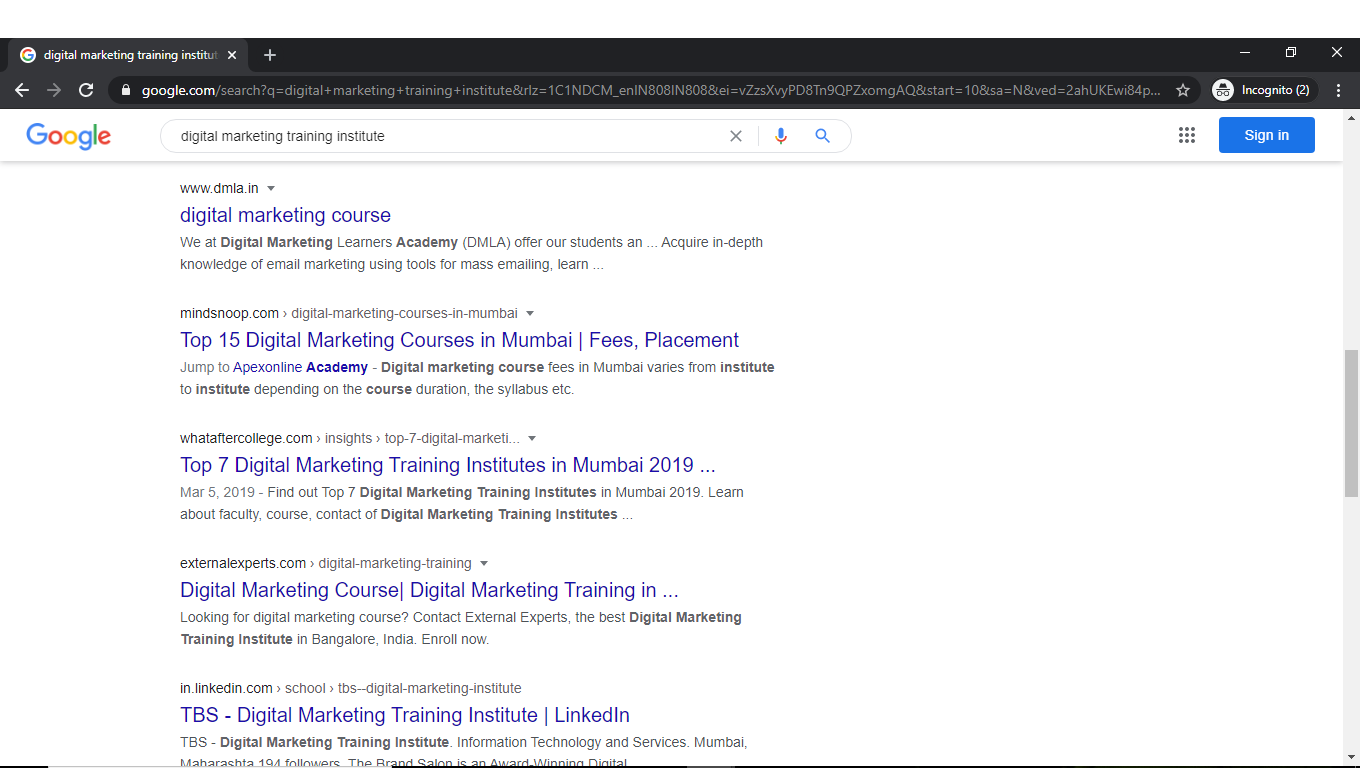Jump to Apexonline Academy link in snippet

pyautogui.click(x=300, y=367)
